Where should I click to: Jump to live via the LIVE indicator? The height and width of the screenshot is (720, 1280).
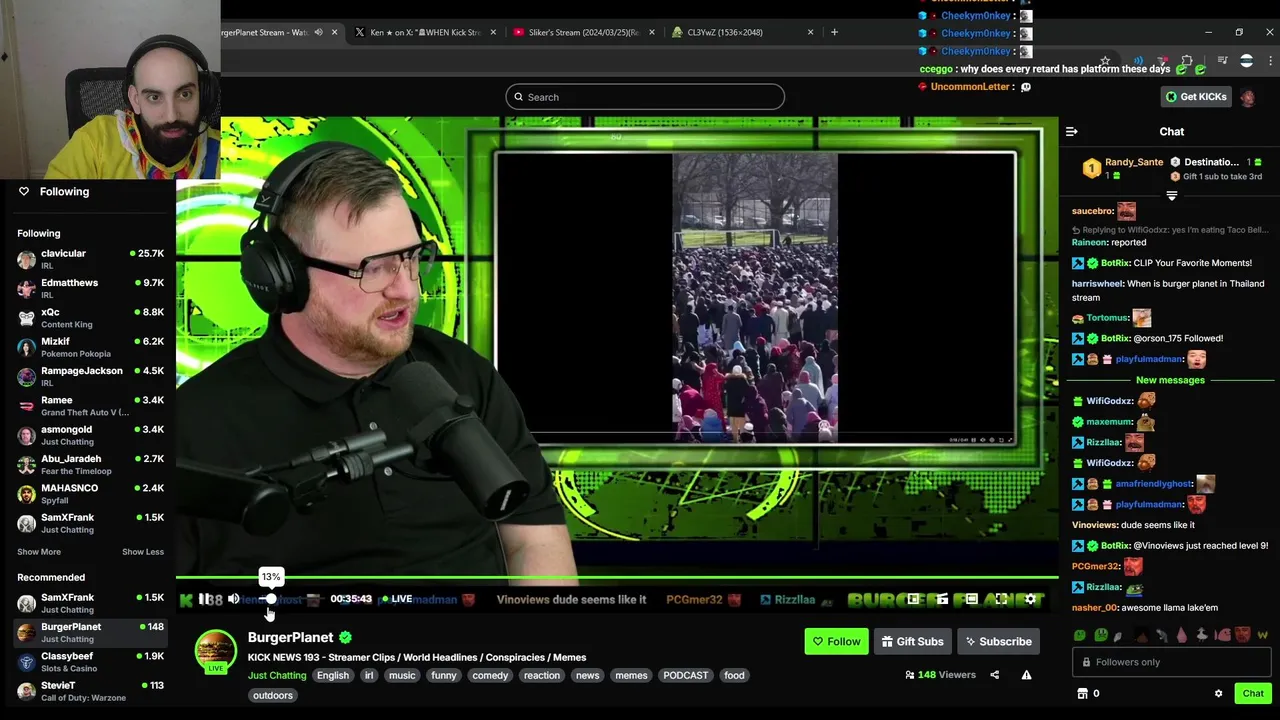395,599
